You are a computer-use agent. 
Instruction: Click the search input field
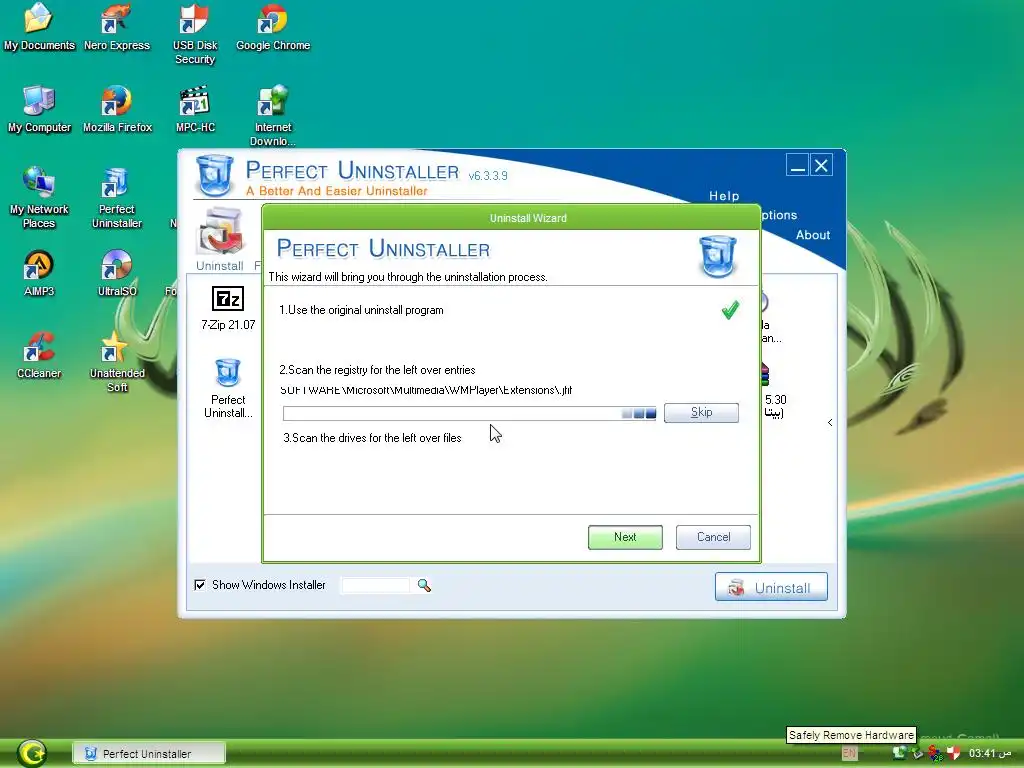pyautogui.click(x=376, y=585)
